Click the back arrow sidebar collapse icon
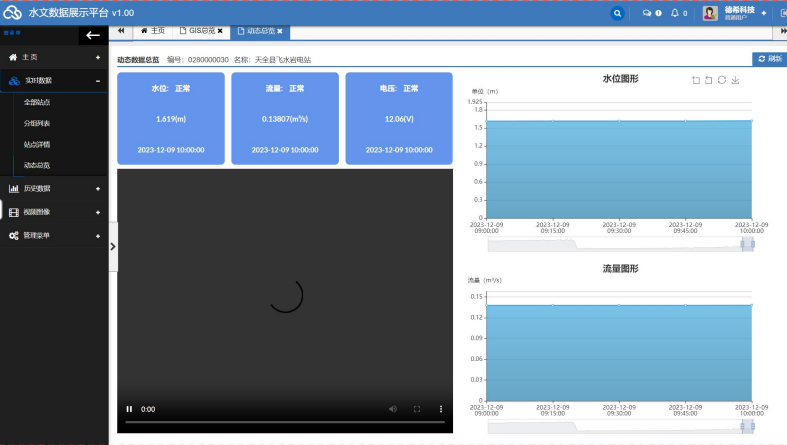 coord(93,35)
